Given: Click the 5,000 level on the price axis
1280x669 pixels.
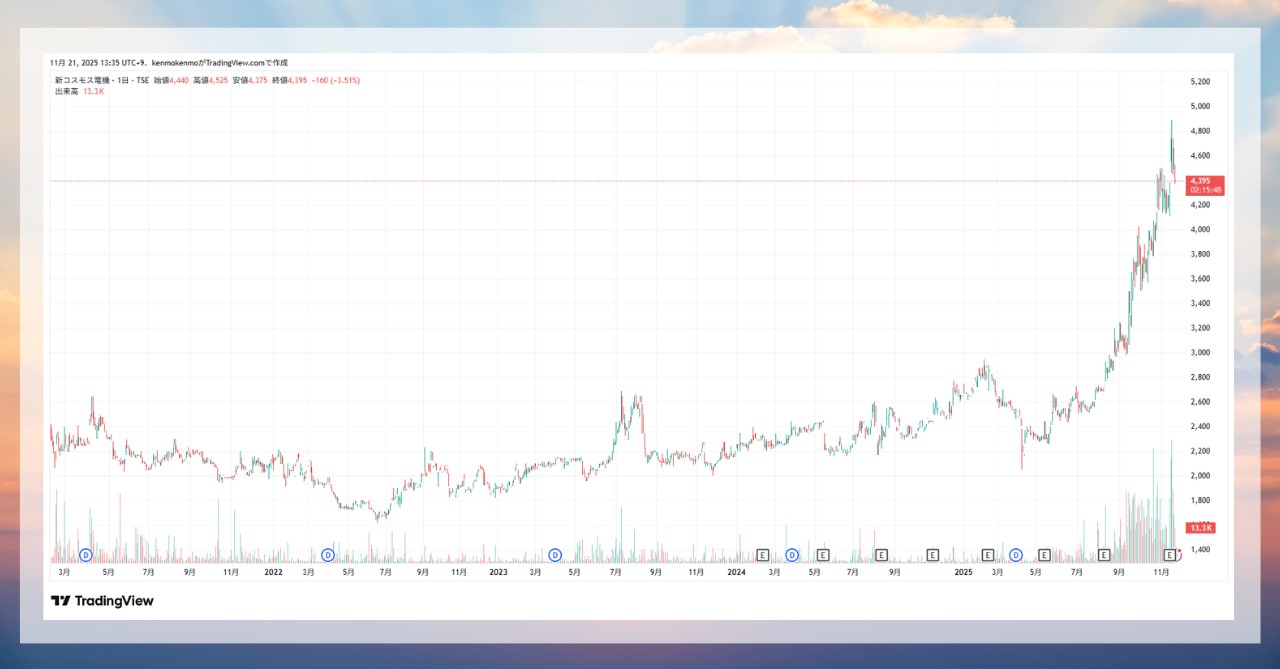Looking at the screenshot, I should coord(1200,106).
